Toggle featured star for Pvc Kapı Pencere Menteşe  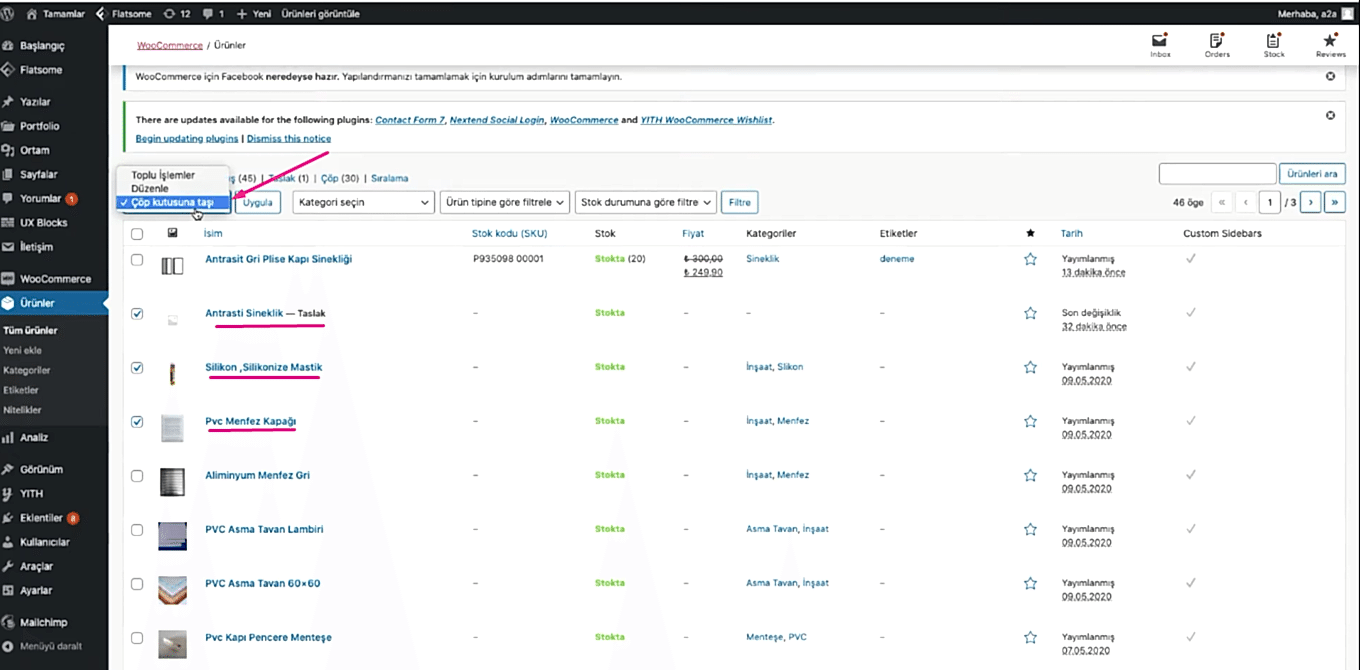coord(1030,637)
